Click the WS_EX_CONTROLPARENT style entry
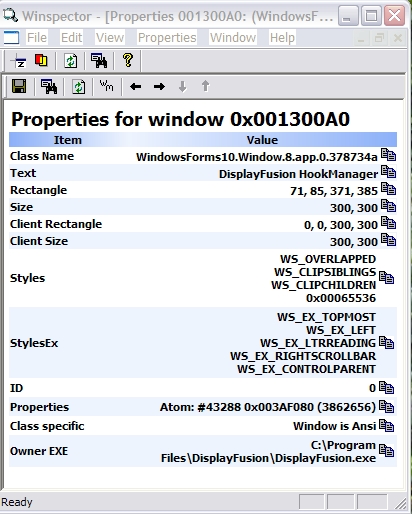412x514 pixels. click(307, 369)
